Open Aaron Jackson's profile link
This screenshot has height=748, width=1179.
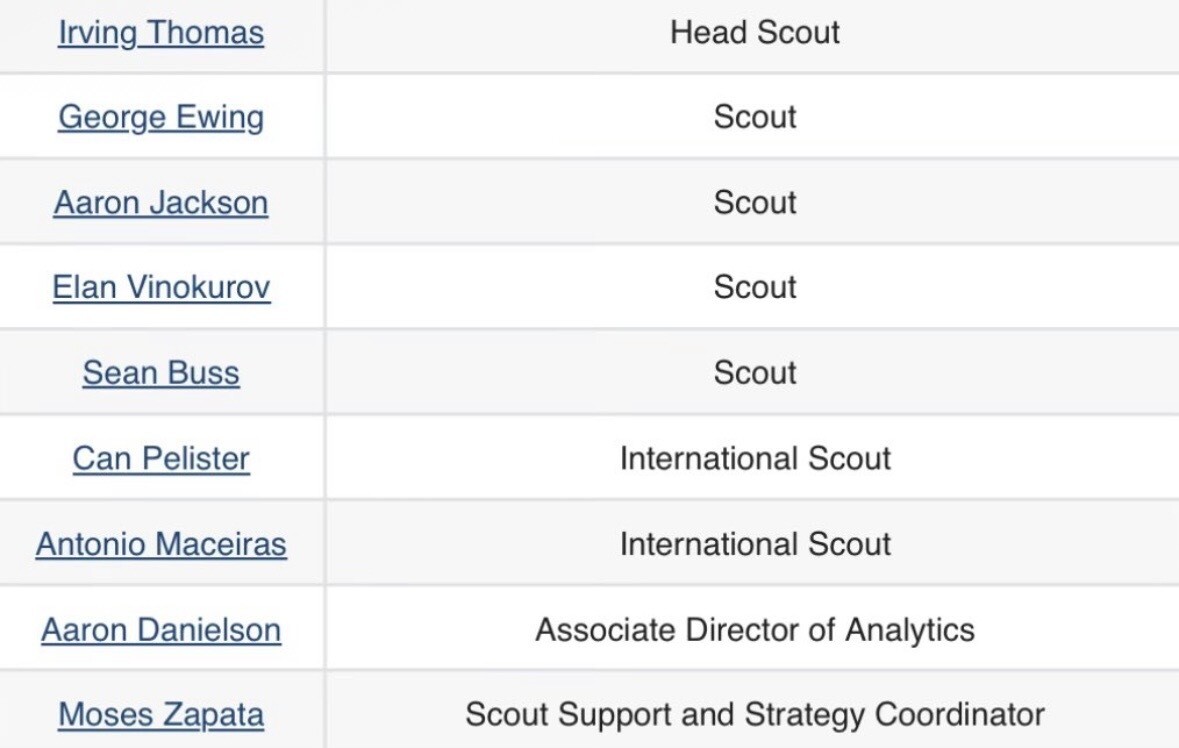pyautogui.click(x=161, y=203)
